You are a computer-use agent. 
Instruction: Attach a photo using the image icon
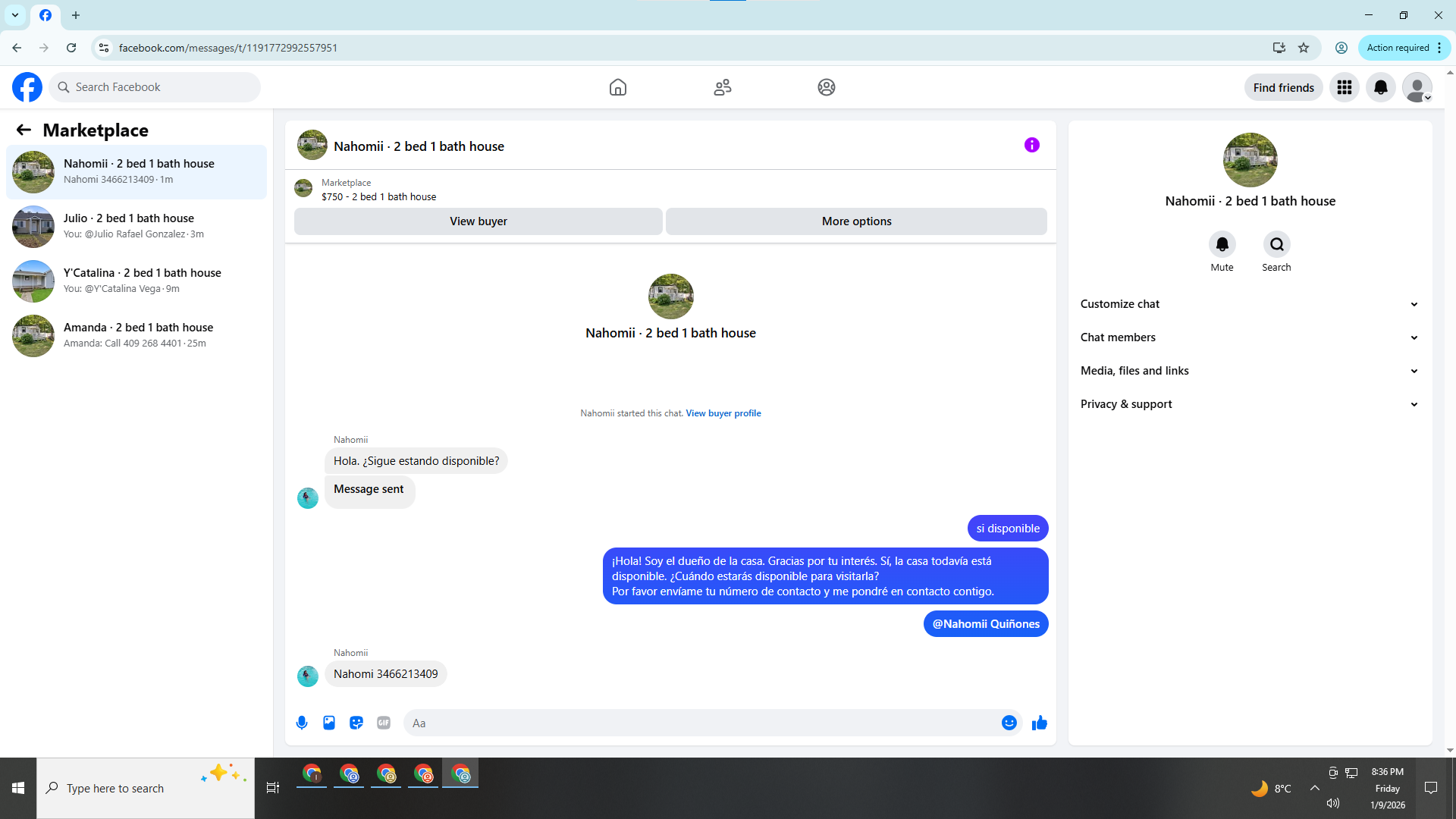[329, 723]
